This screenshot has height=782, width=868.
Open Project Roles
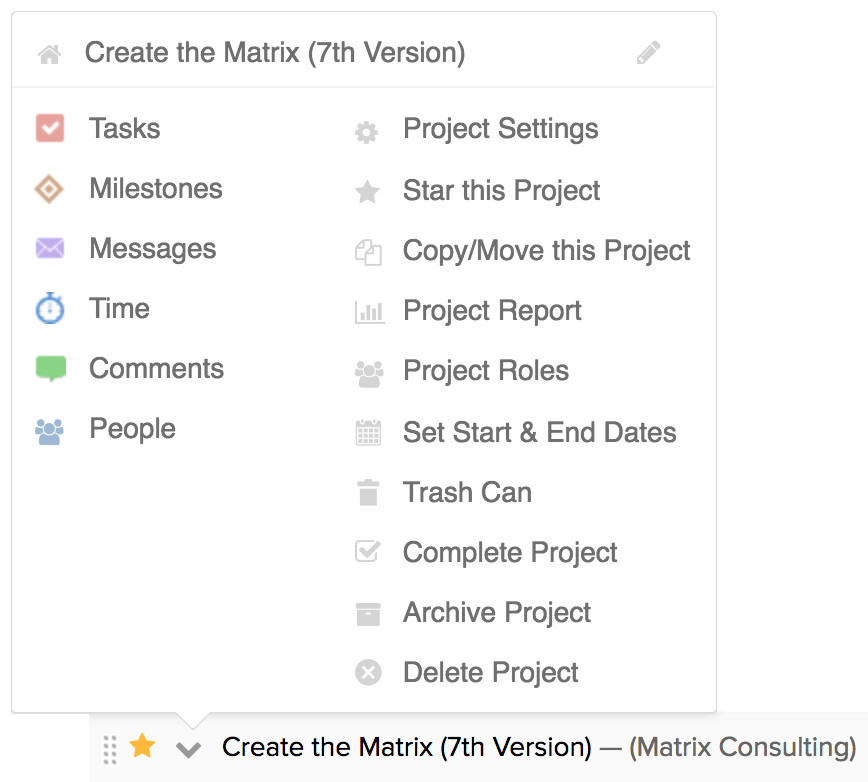(x=485, y=371)
